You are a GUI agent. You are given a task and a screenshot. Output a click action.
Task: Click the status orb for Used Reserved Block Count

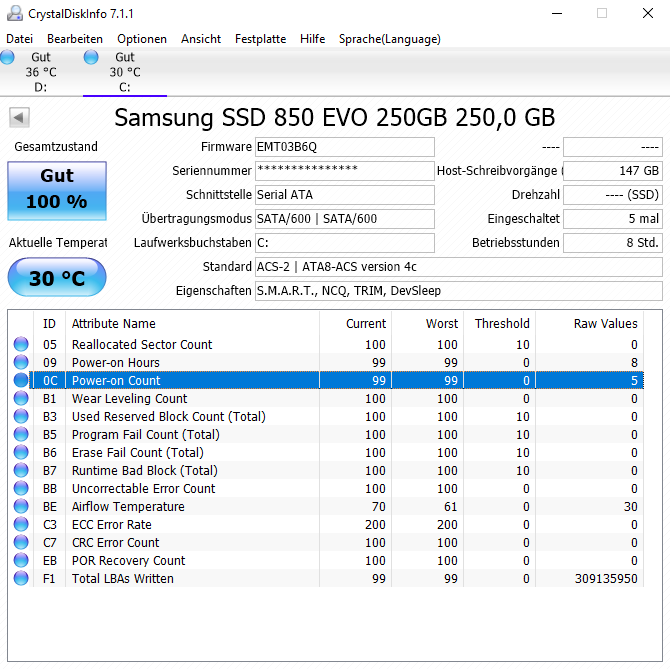click(x=21, y=416)
